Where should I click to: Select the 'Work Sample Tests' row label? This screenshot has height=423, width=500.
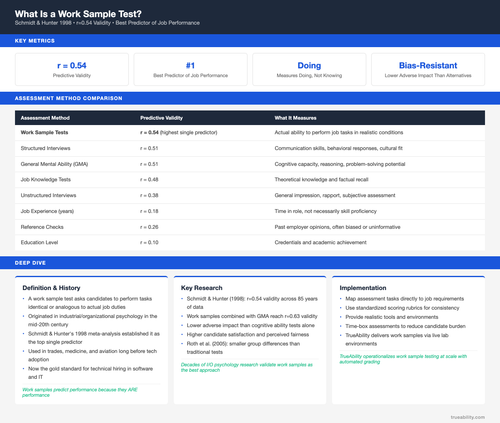[44, 132]
